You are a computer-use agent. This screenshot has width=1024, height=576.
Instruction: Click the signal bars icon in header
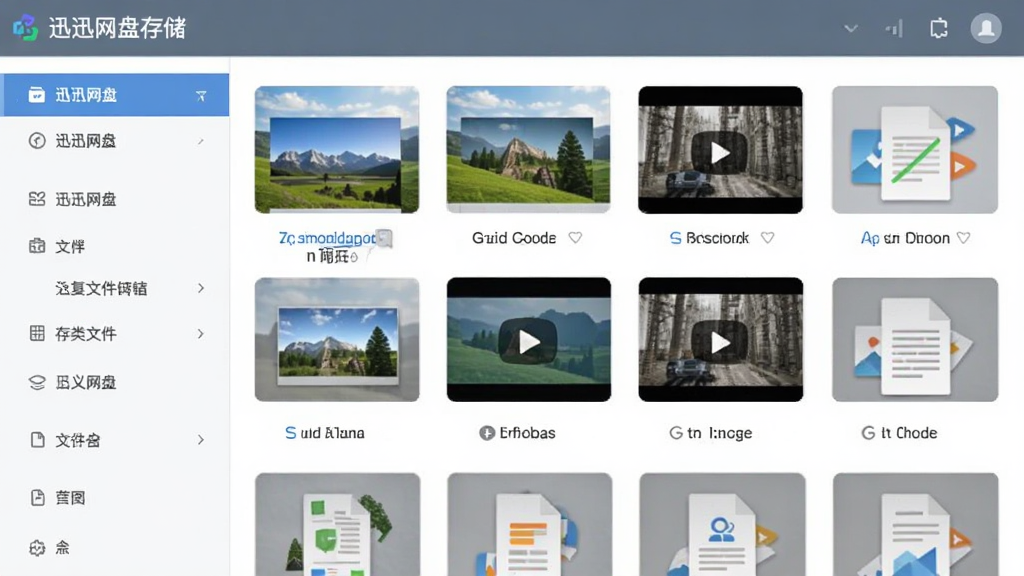(x=894, y=28)
